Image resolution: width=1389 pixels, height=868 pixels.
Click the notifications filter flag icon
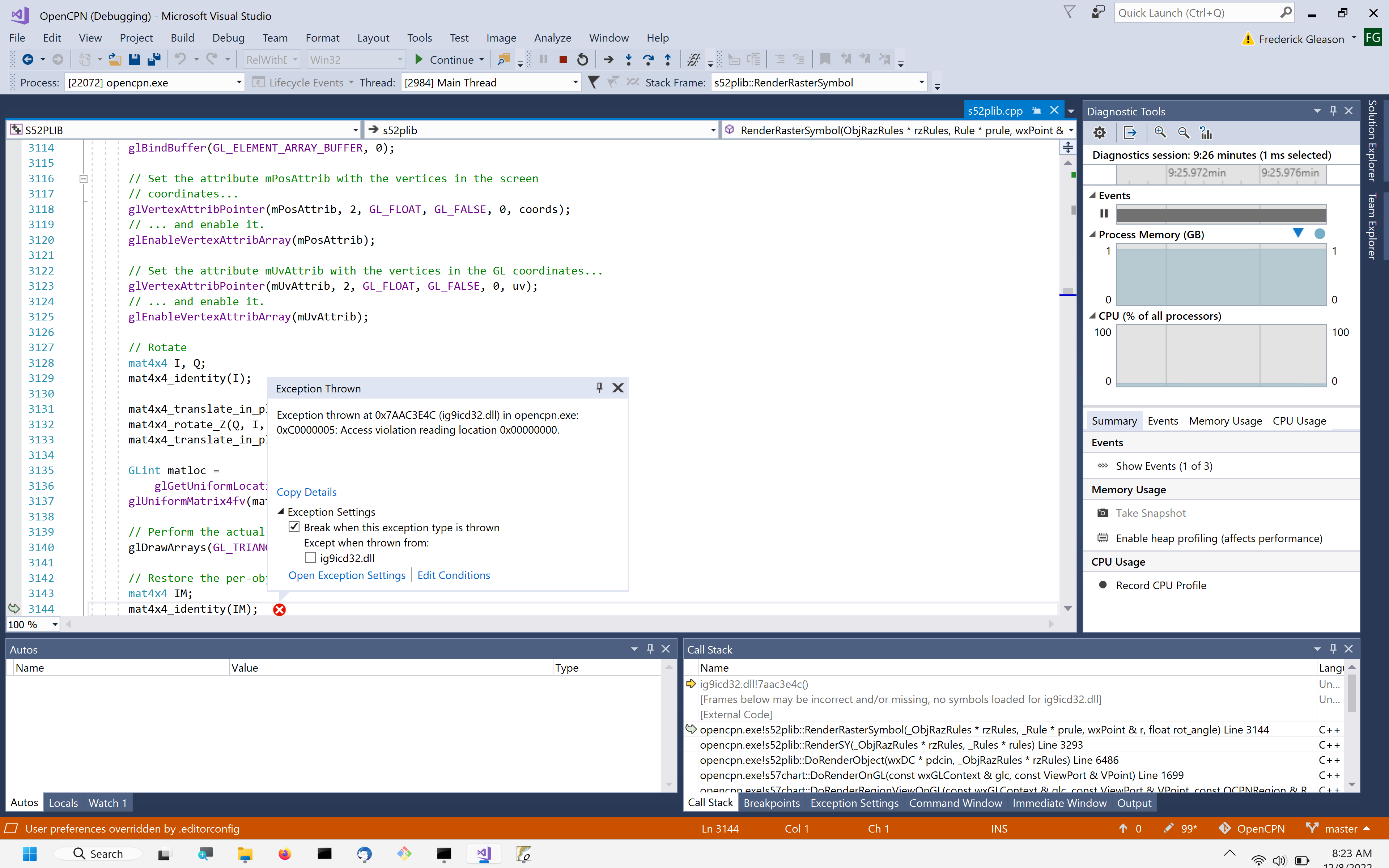(1069, 12)
